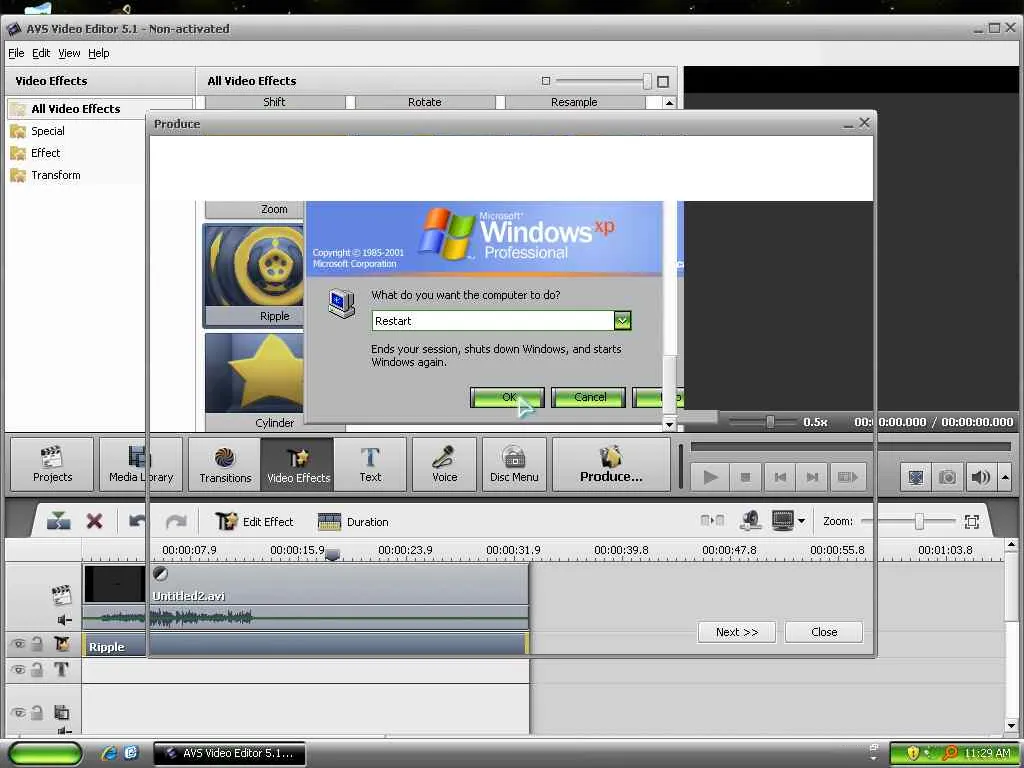Click the Produce... toolbar button
This screenshot has width=1024, height=768.
click(611, 464)
